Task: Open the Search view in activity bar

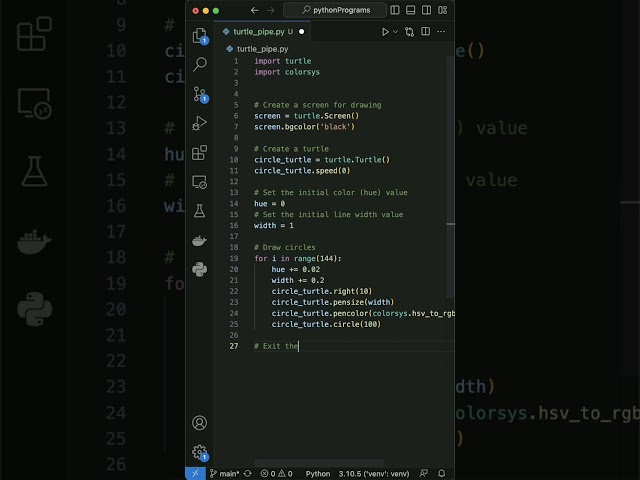Action: (x=200, y=64)
